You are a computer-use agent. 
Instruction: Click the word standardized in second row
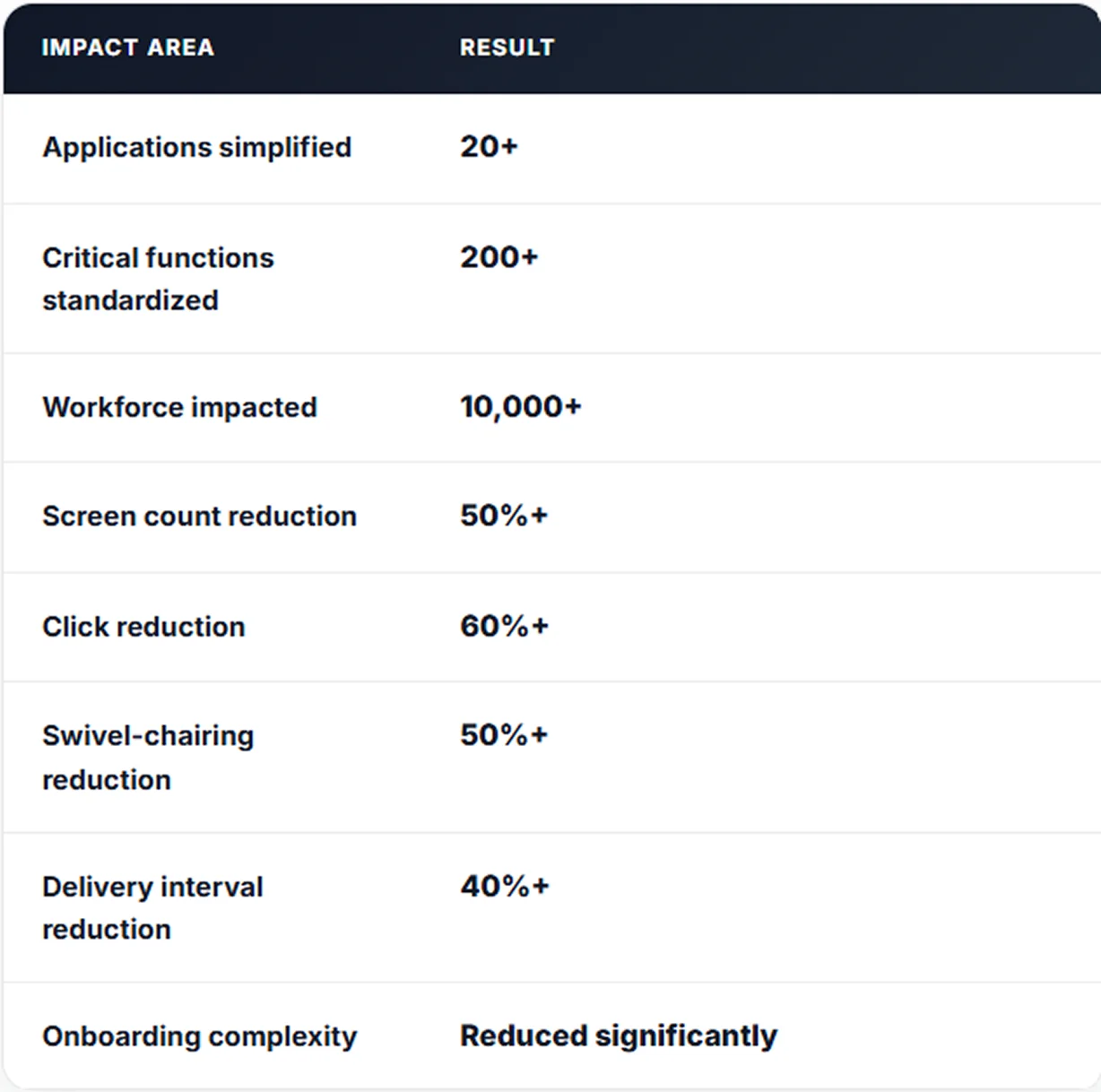pos(130,300)
